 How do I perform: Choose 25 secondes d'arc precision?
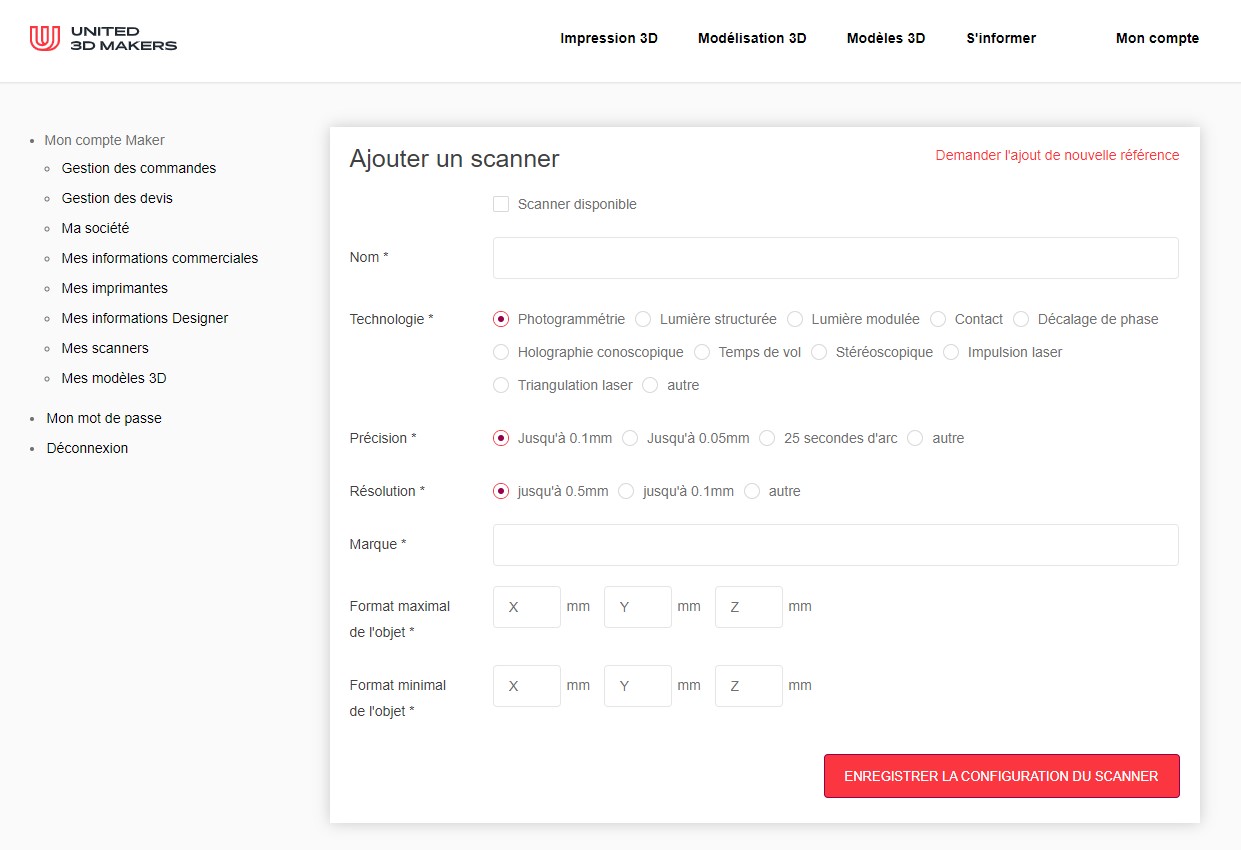click(x=767, y=438)
